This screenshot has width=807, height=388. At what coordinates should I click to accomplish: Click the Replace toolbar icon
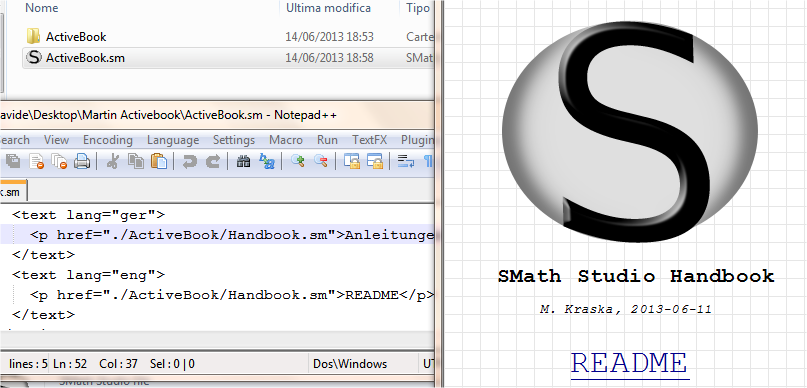[x=267, y=162]
